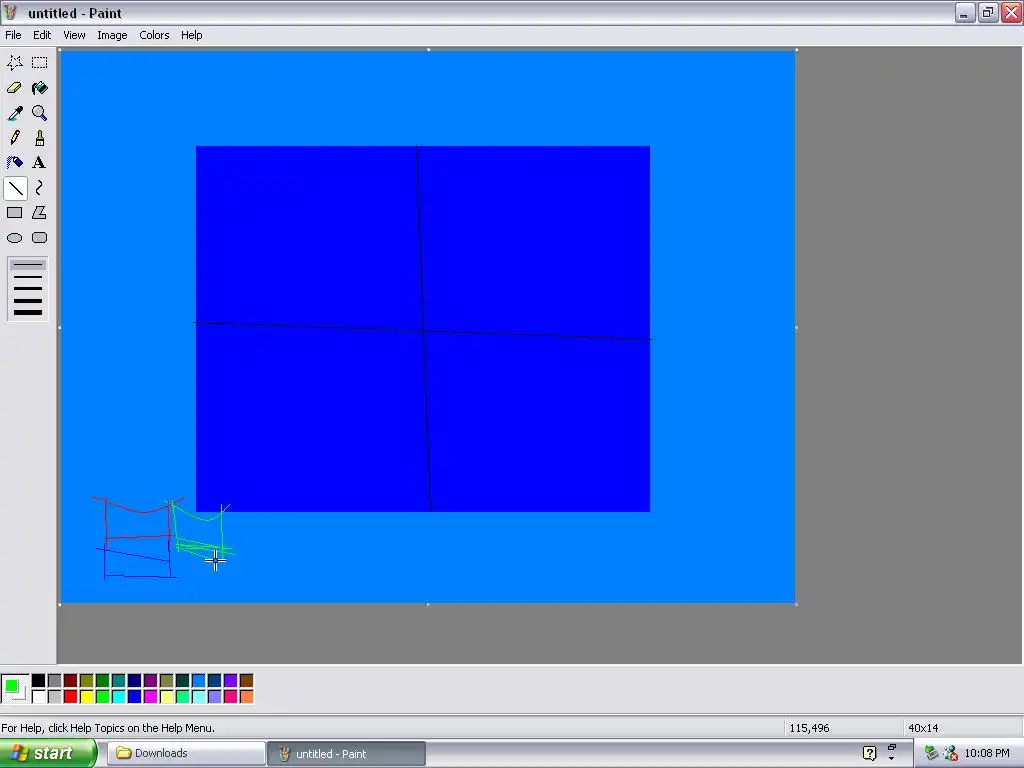
Task: Choose the rectangular Select tool
Action: (40, 63)
